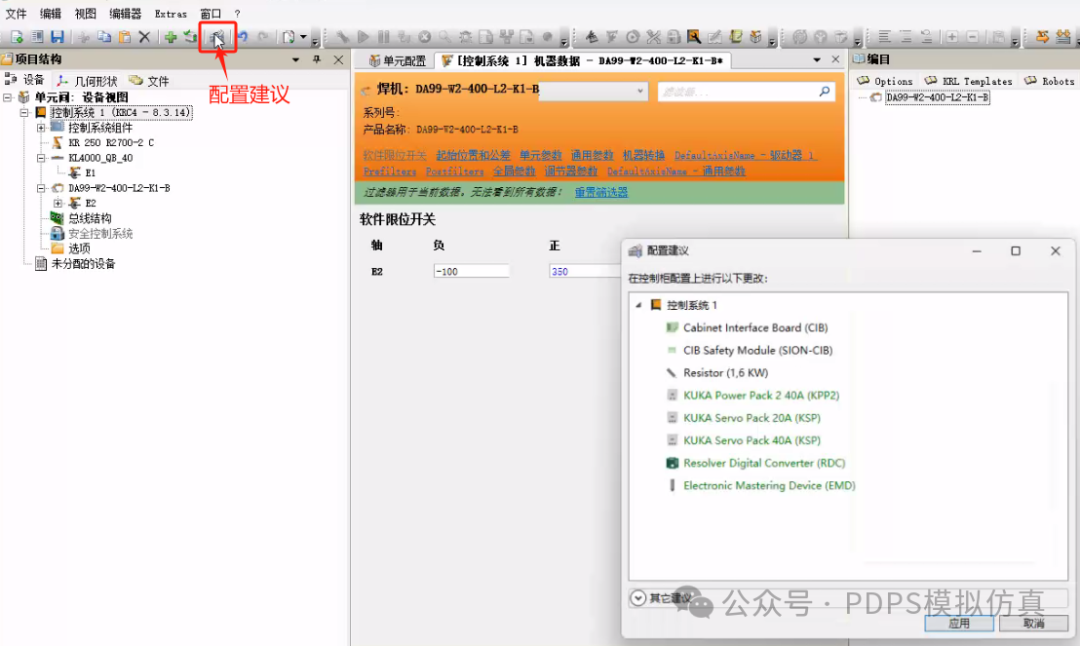Click the boxed plus icon in the right toolbar
1080x646 pixels.
[x=952, y=37]
